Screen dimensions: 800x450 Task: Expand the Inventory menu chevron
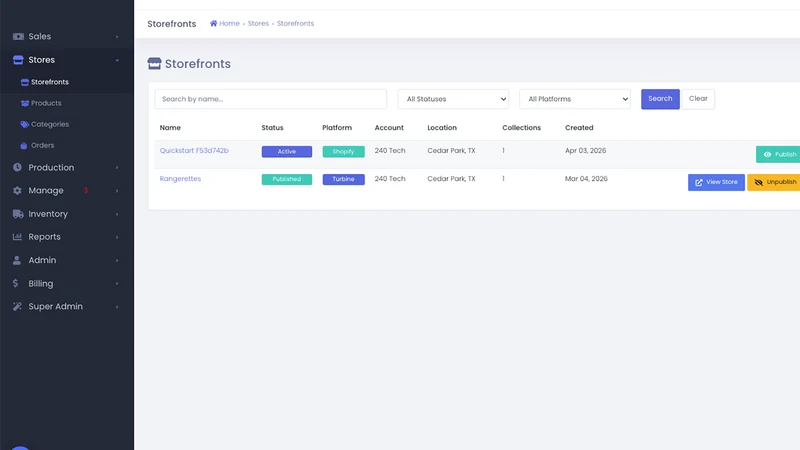point(117,214)
